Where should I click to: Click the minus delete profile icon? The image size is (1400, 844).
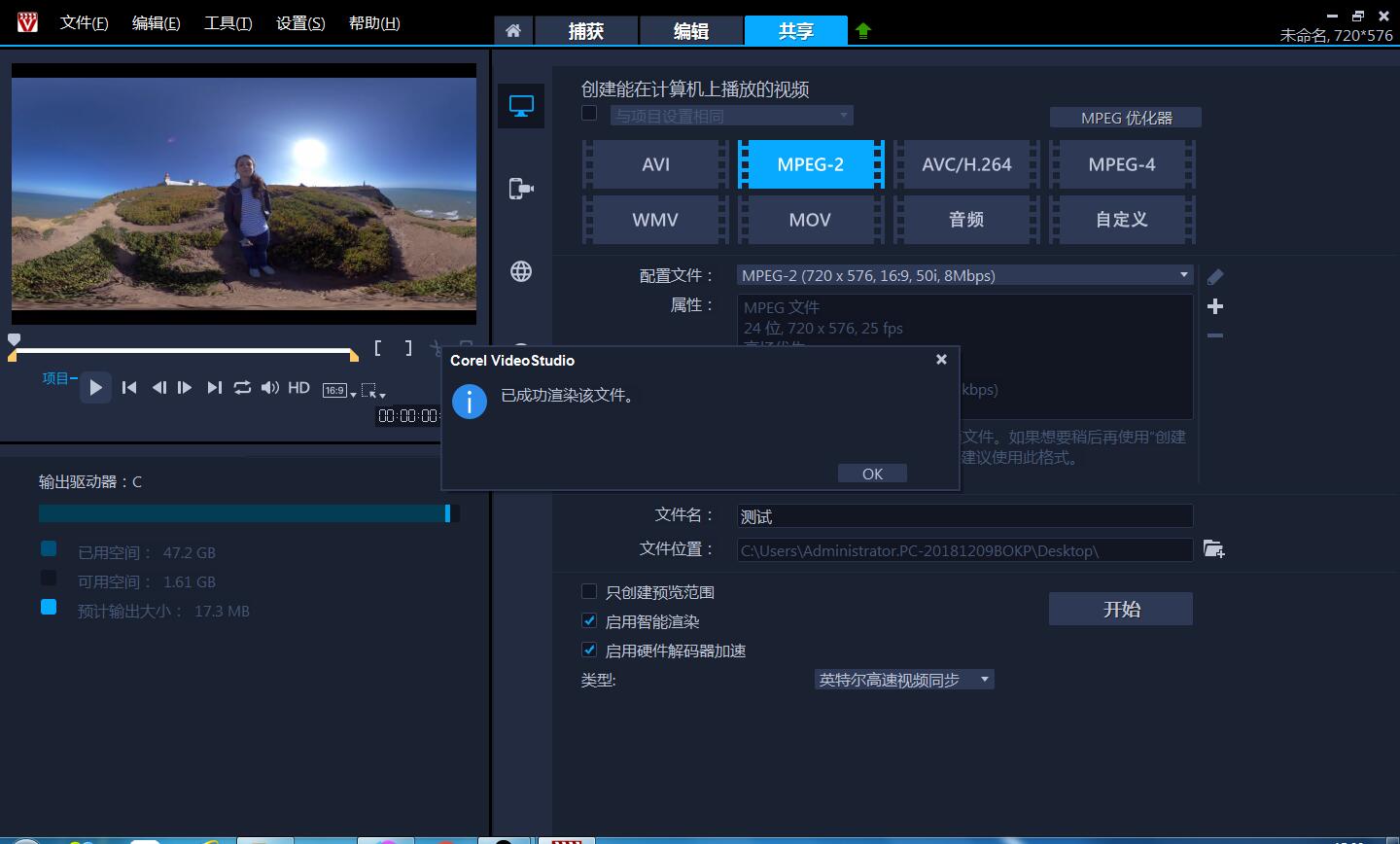pos(1215,335)
